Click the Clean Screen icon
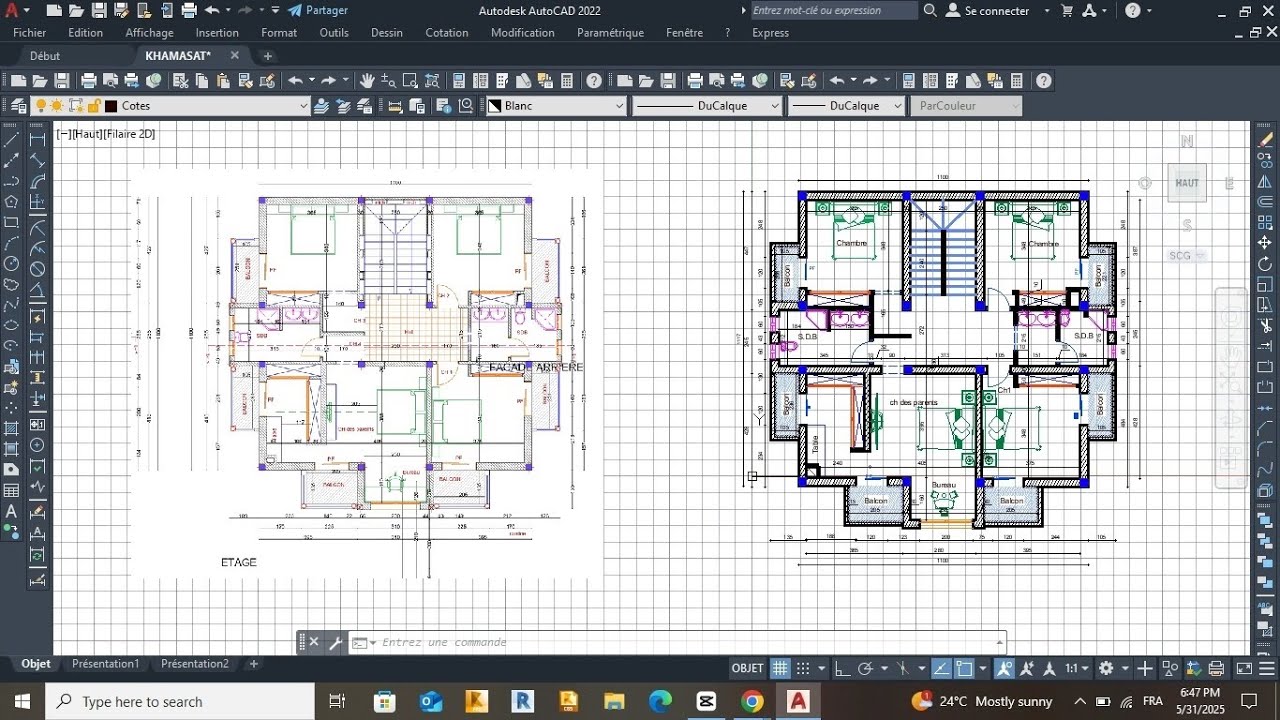The width and height of the screenshot is (1280, 720). pyautogui.click(x=1244, y=668)
